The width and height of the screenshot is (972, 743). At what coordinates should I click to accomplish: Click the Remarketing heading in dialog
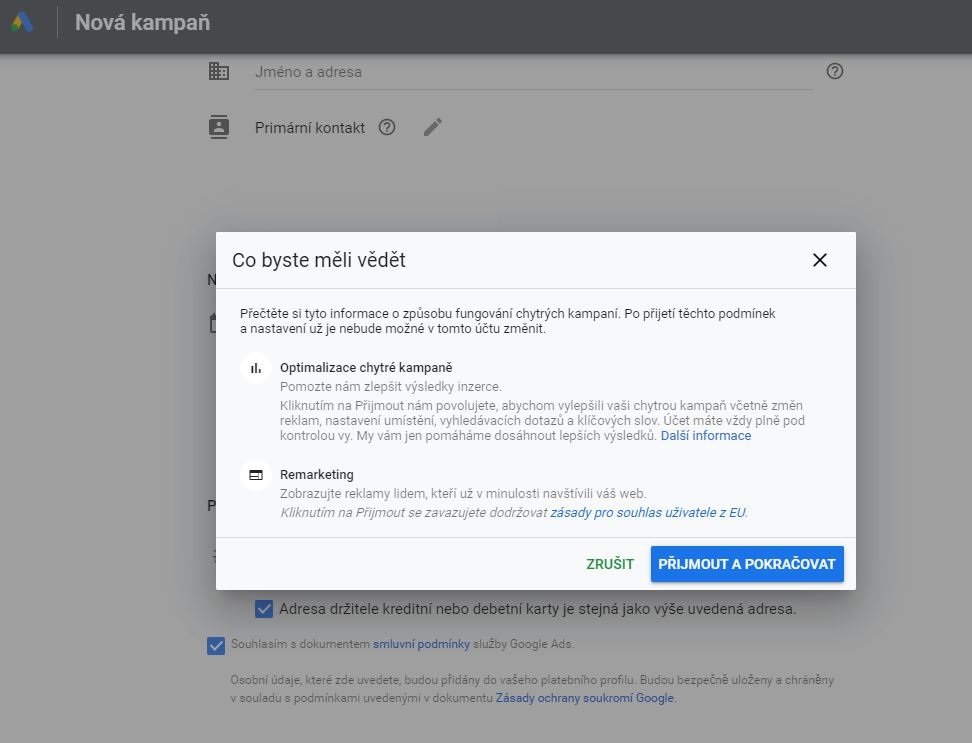[317, 475]
